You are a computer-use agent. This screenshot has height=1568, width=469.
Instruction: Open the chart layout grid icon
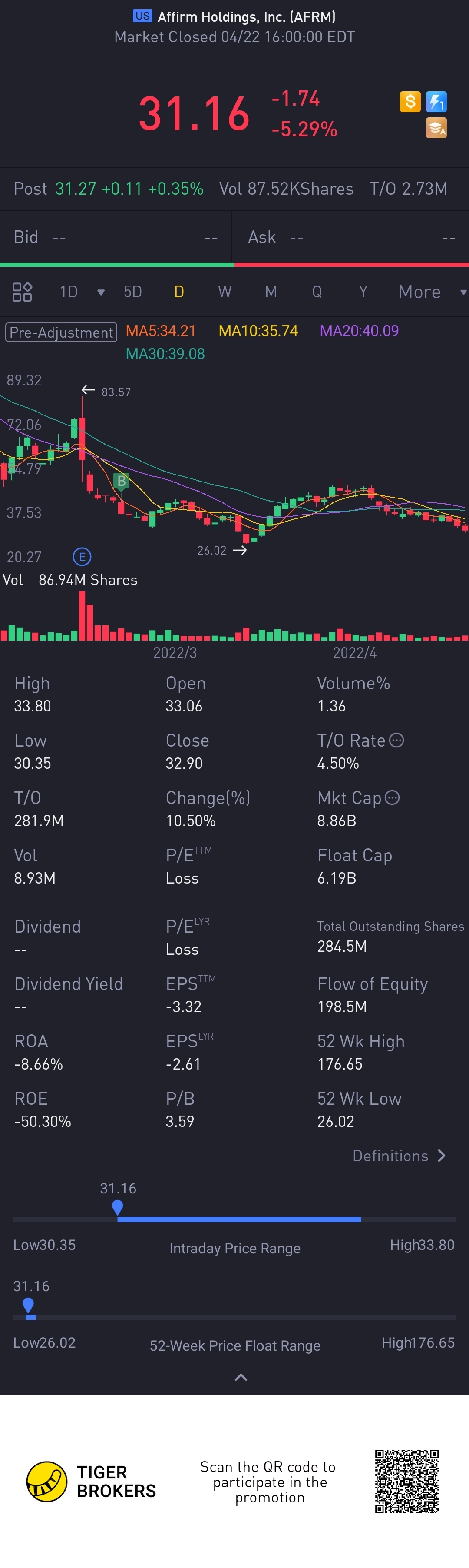(22, 292)
